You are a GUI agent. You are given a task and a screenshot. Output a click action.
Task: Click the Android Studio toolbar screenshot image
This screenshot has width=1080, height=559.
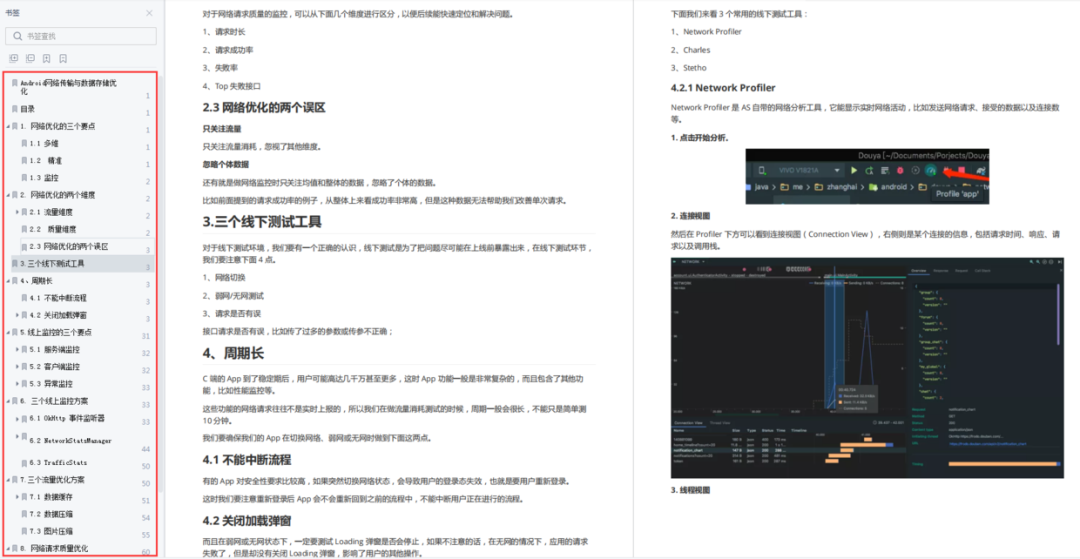(867, 176)
